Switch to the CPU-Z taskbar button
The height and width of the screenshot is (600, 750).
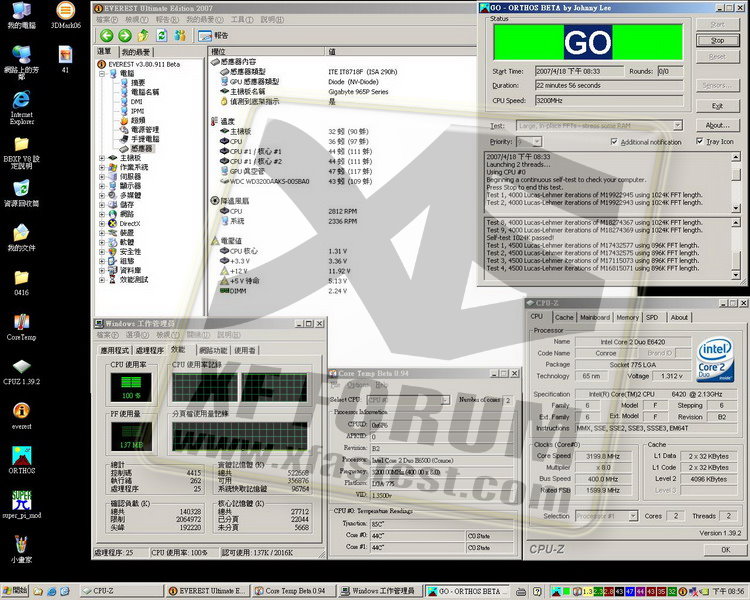121,591
